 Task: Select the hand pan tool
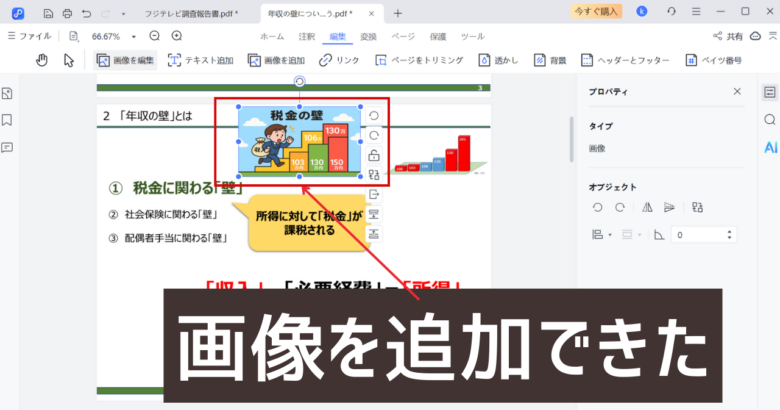click(42, 60)
